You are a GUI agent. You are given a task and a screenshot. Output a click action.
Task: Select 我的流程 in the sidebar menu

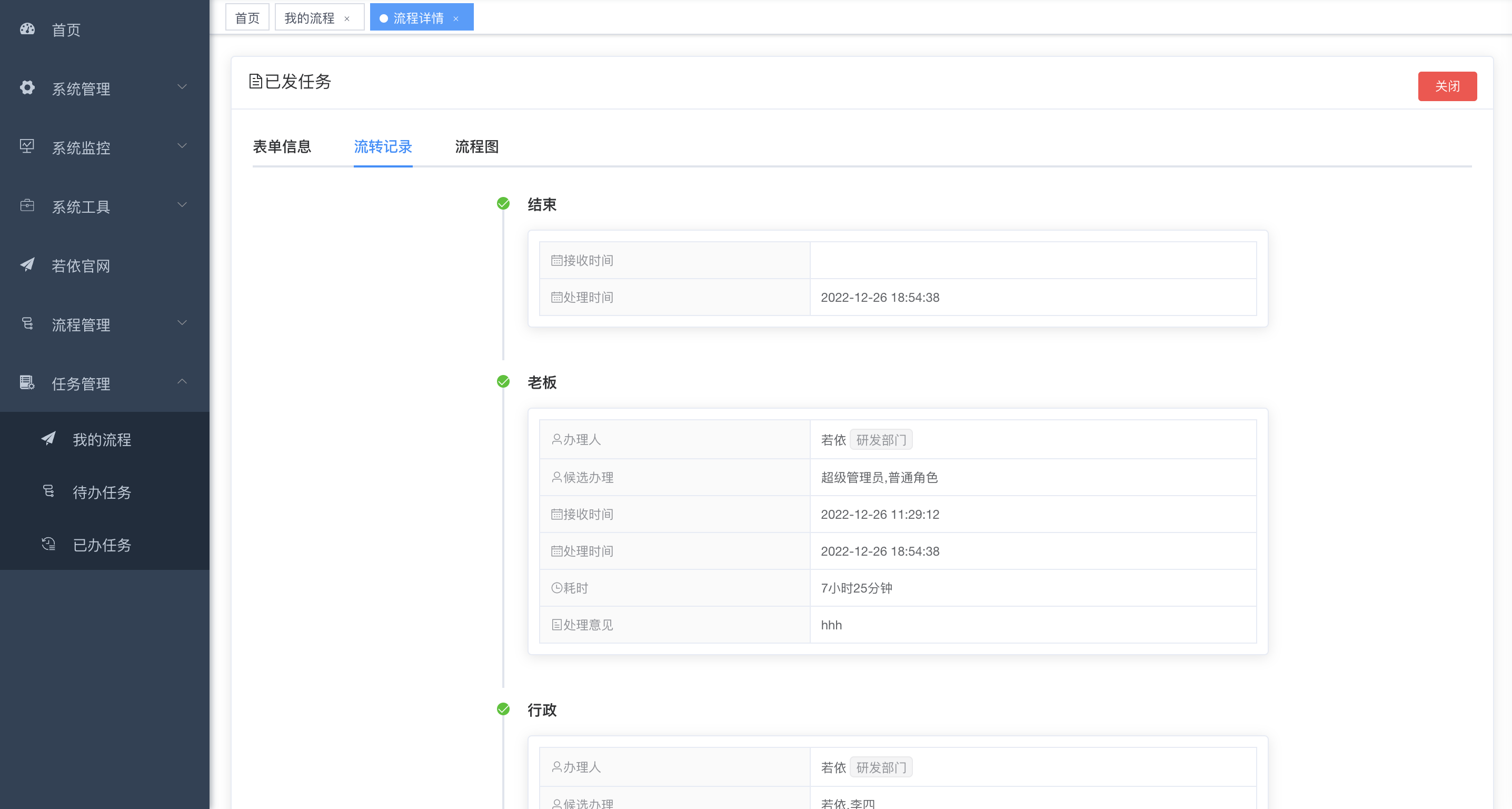102,440
